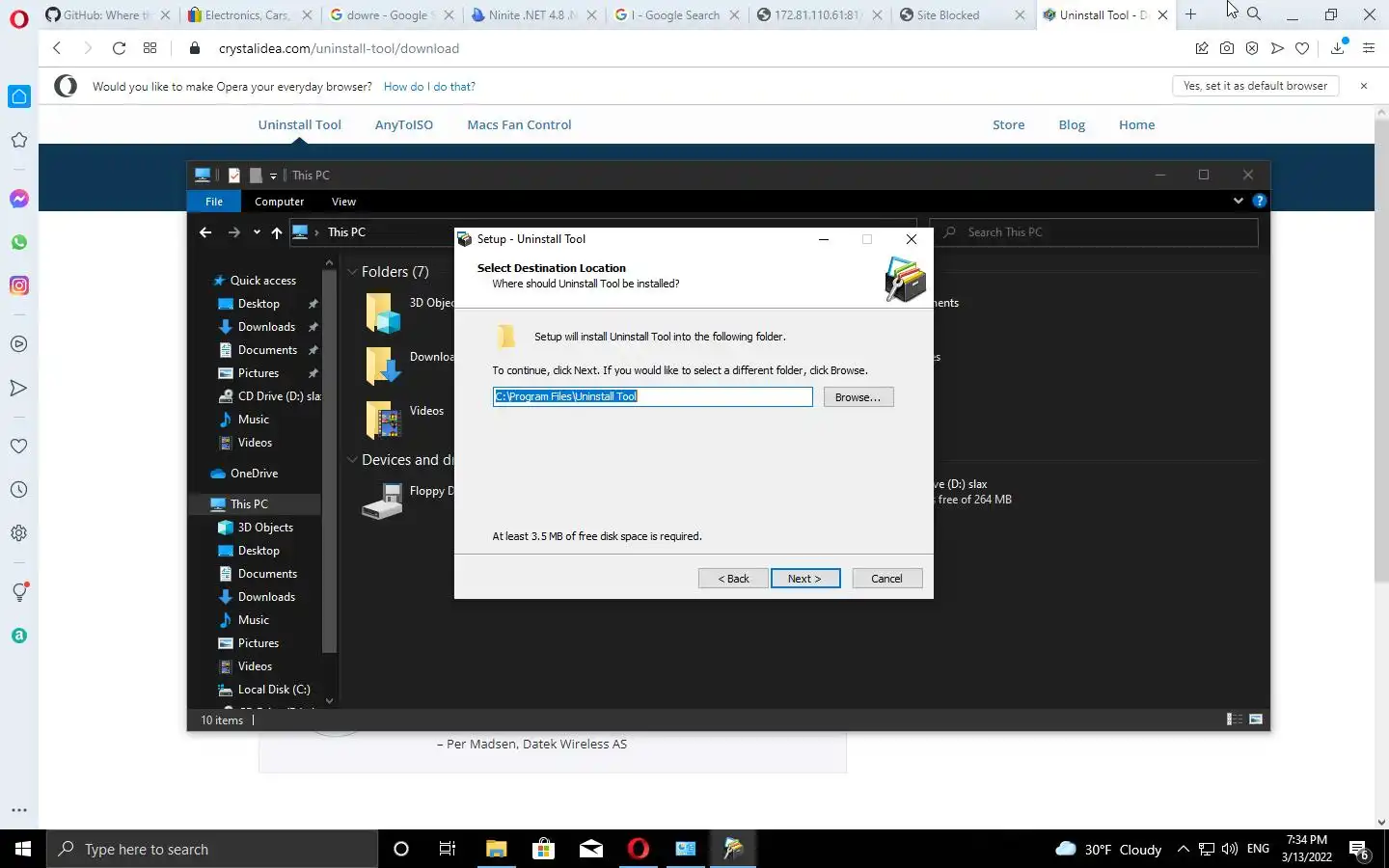Open Microsoft Store from taskbar
Viewport: 1389px width, 868px height.
[x=543, y=849]
